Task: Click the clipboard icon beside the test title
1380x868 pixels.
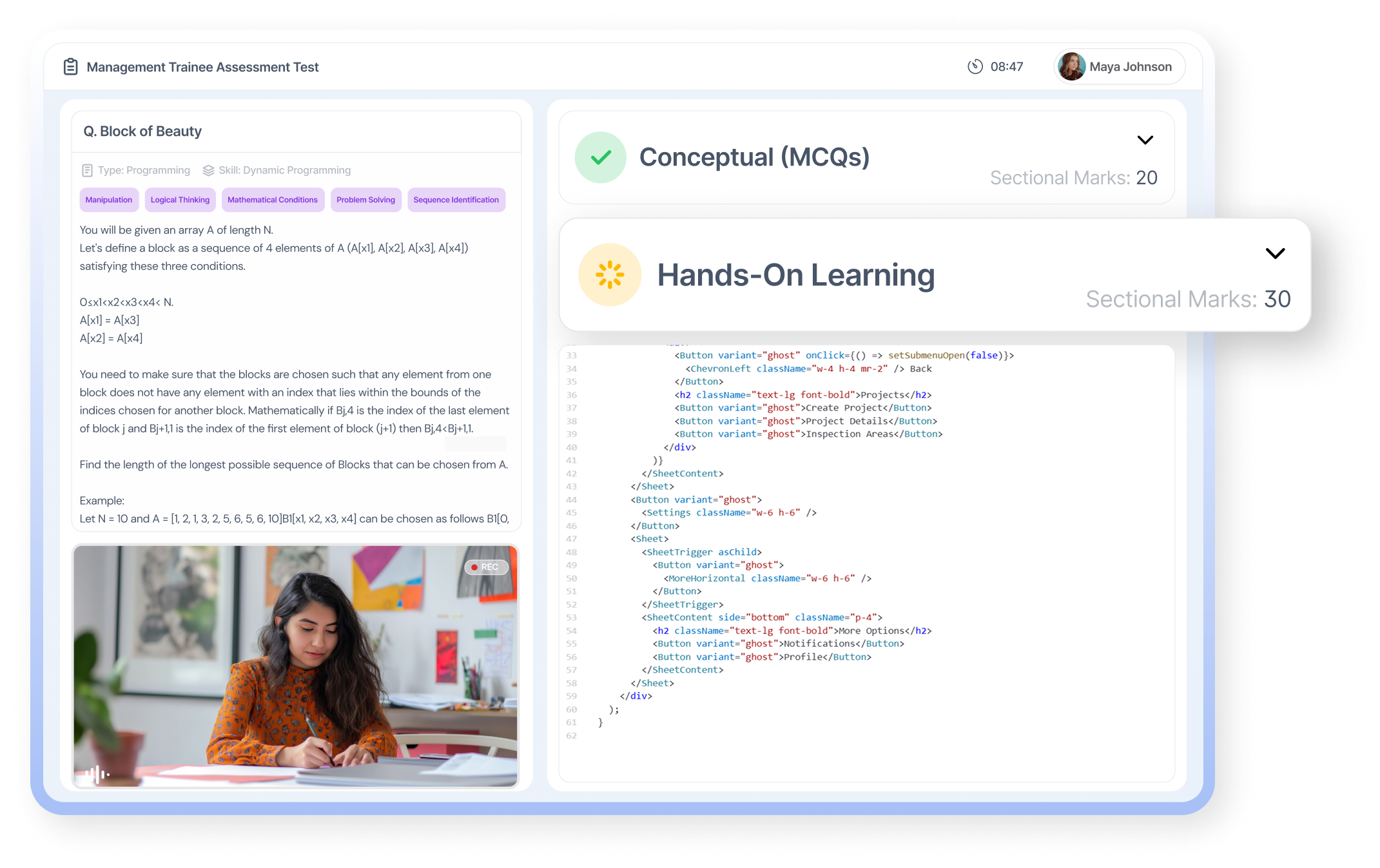Action: click(x=71, y=67)
